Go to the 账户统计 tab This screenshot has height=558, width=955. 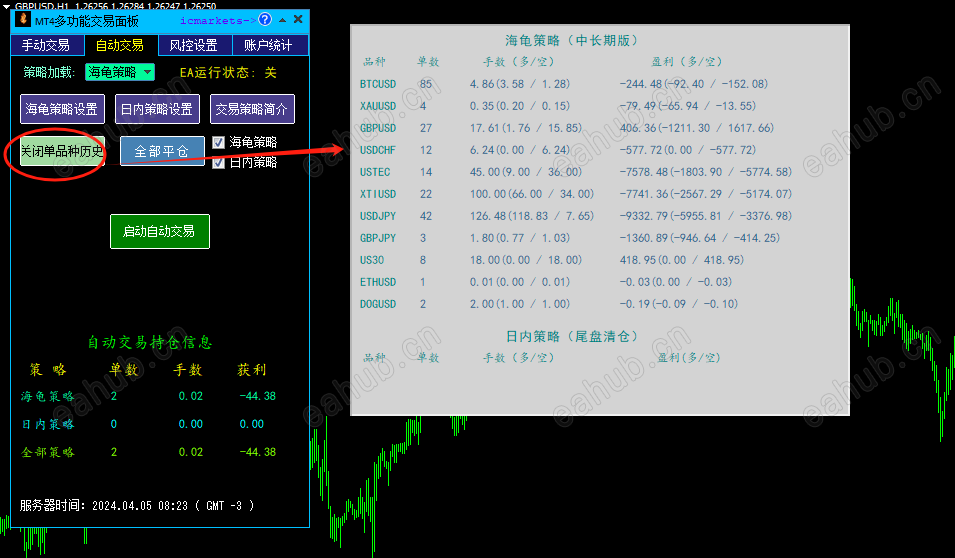(269, 45)
